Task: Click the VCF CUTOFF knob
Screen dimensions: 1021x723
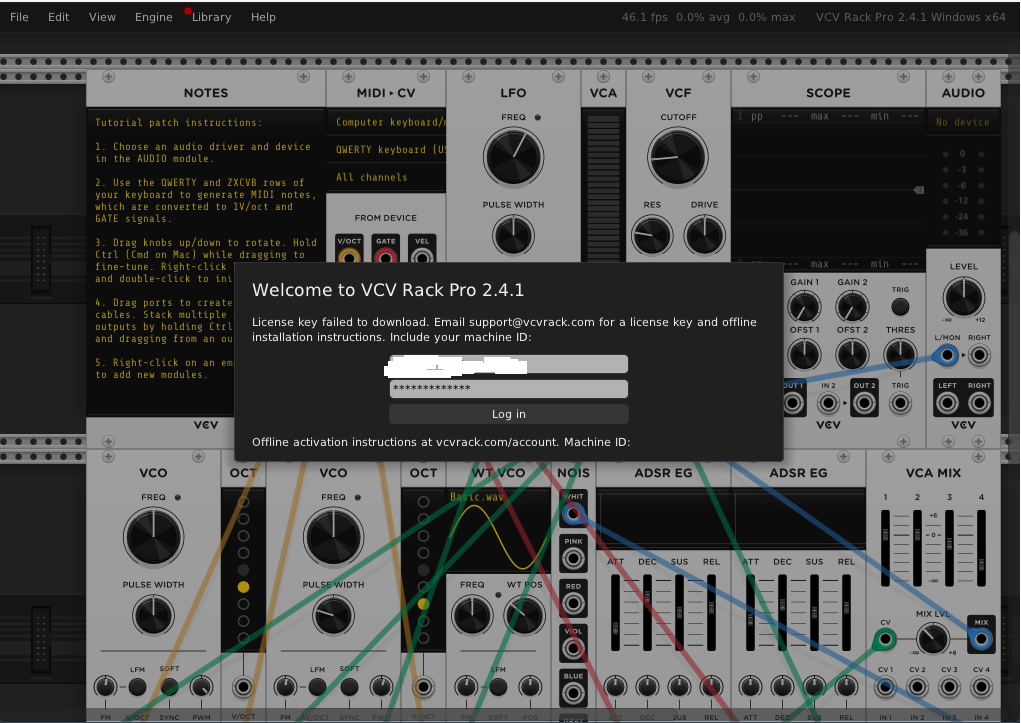Action: point(678,159)
